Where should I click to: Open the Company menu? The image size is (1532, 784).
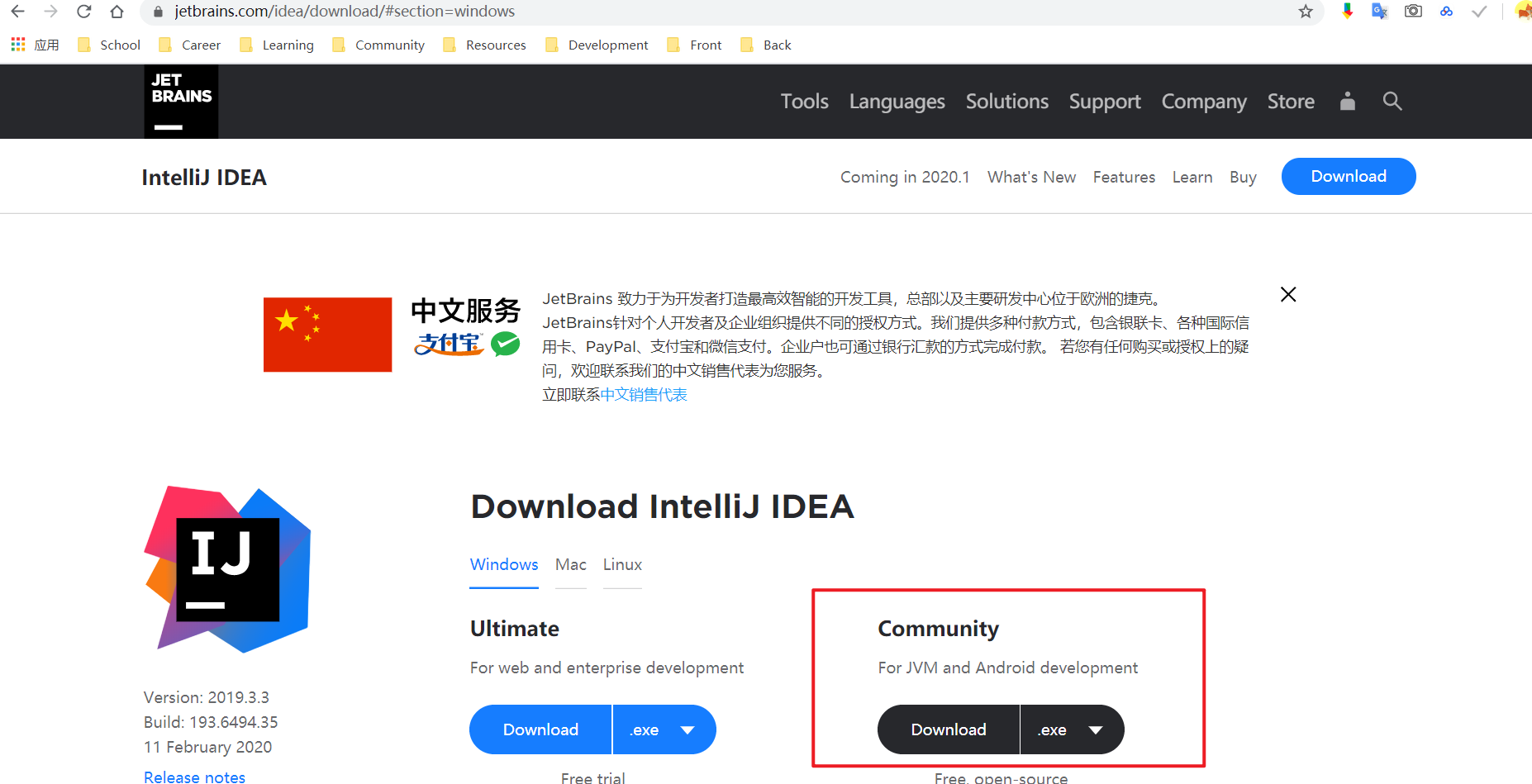coord(1204,101)
